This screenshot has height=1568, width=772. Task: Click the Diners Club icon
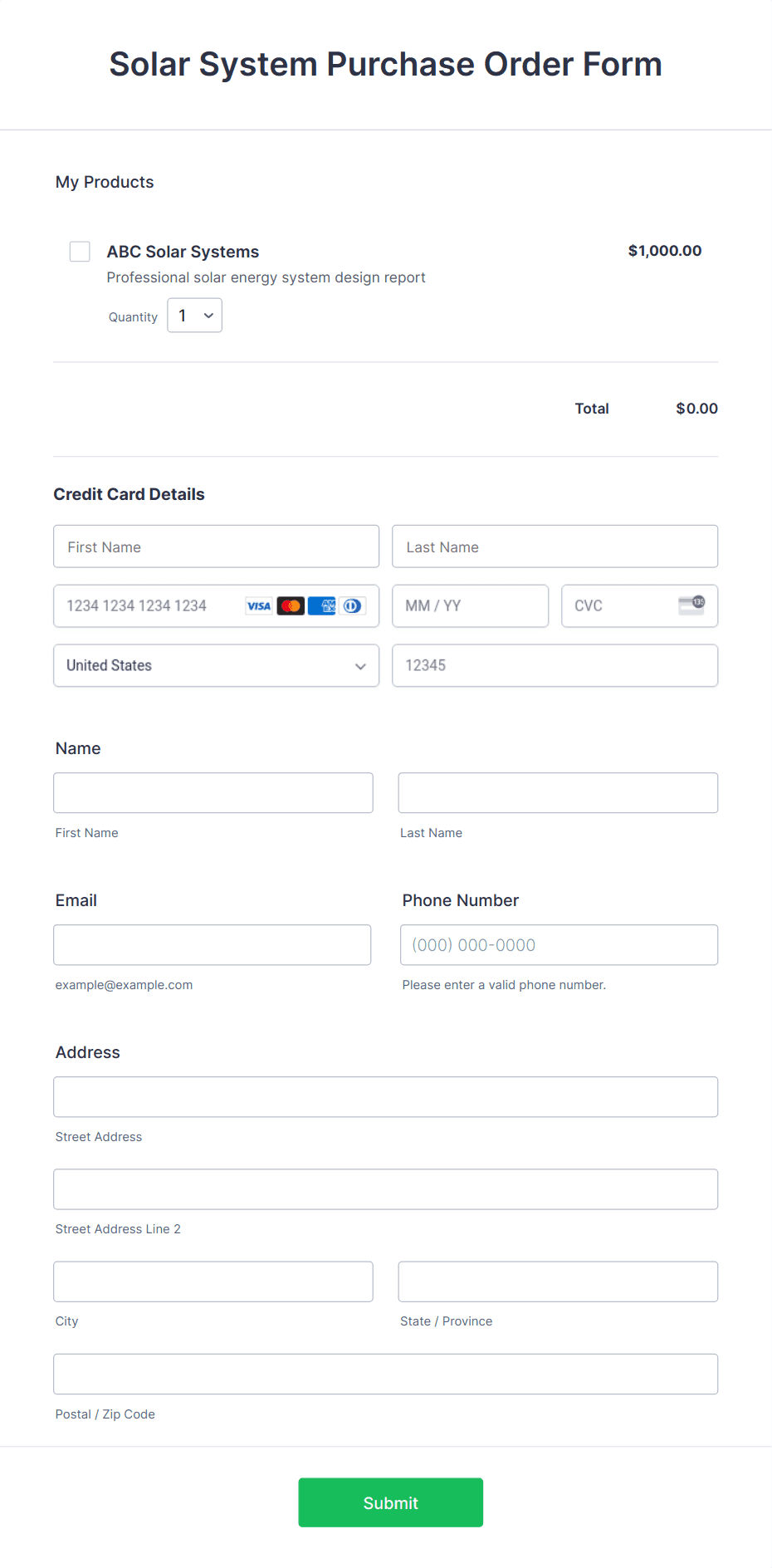pos(352,605)
